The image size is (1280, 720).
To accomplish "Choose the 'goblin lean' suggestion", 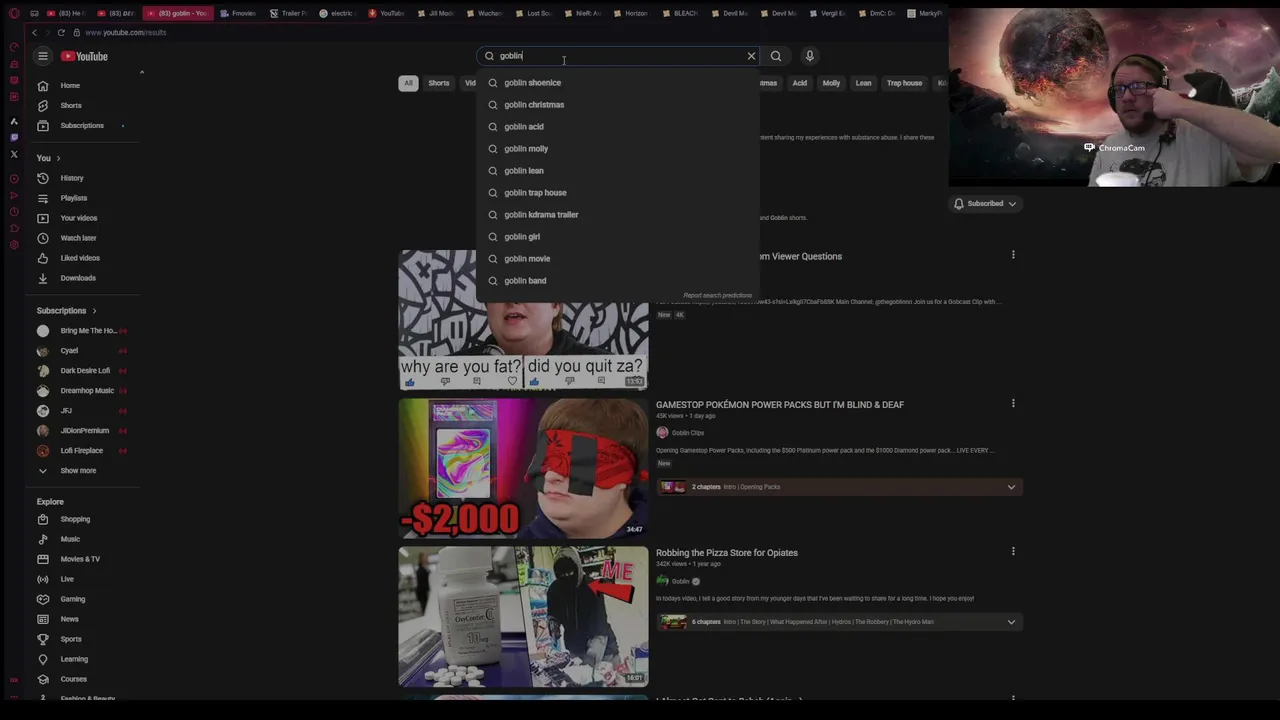I will 618,171.
